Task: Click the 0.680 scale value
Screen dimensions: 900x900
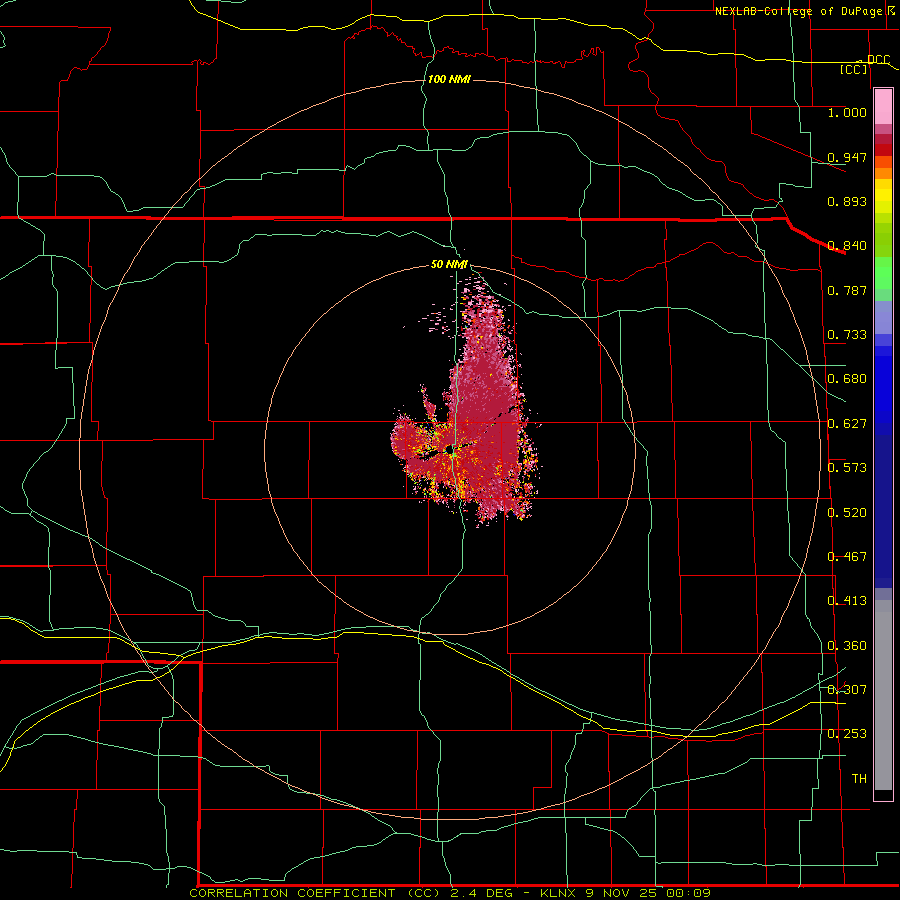Action: coord(847,379)
